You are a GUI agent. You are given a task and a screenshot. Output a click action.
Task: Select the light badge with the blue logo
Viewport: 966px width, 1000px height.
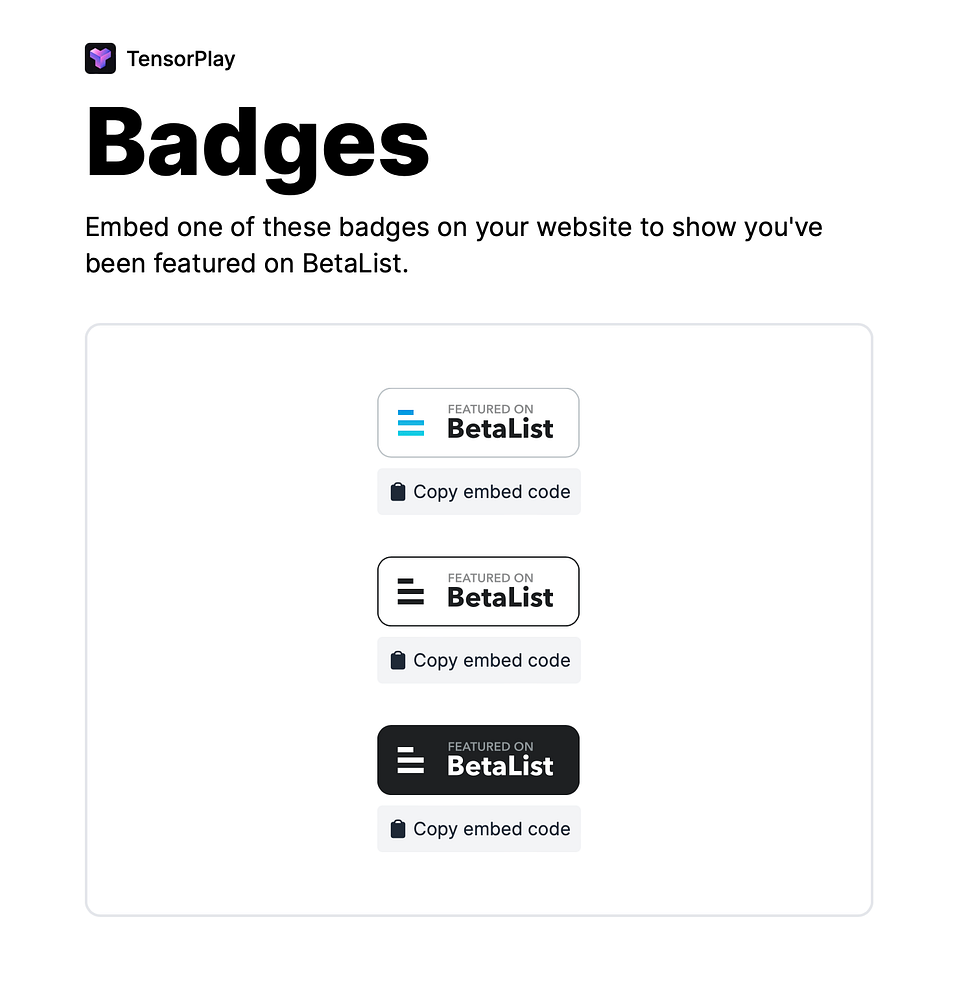[x=478, y=423]
